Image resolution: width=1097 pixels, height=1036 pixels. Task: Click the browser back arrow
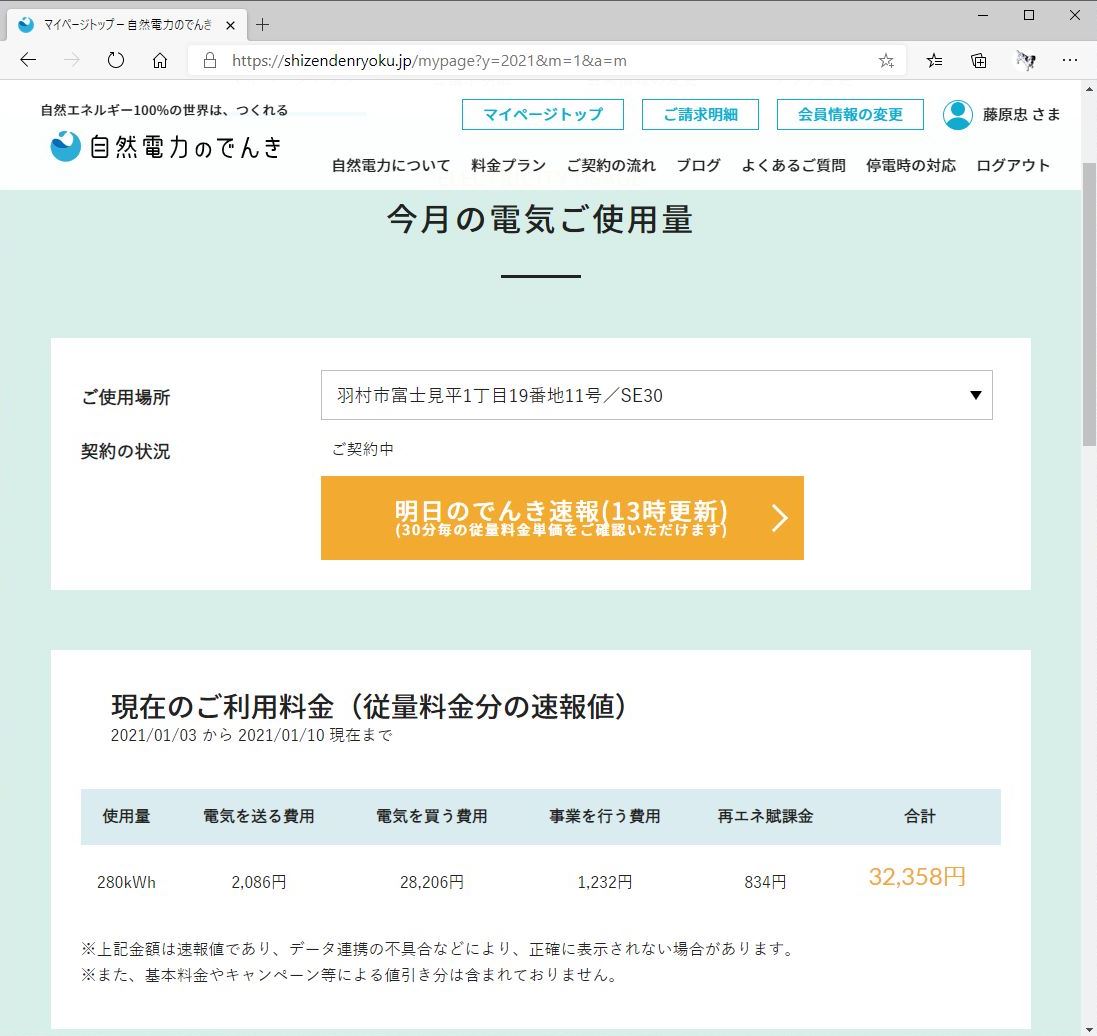point(28,60)
